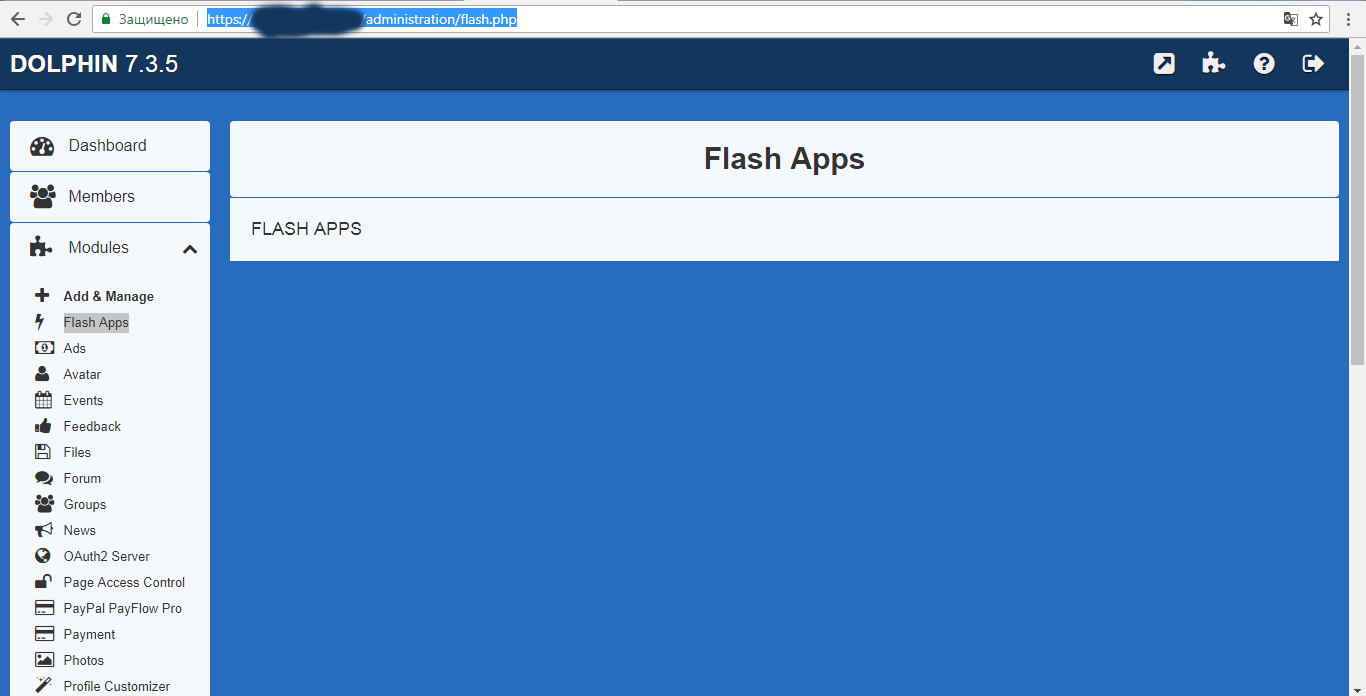Viewport: 1366px width, 696px height.
Task: Open OAuth2 Server module settings
Action: pyautogui.click(x=106, y=557)
